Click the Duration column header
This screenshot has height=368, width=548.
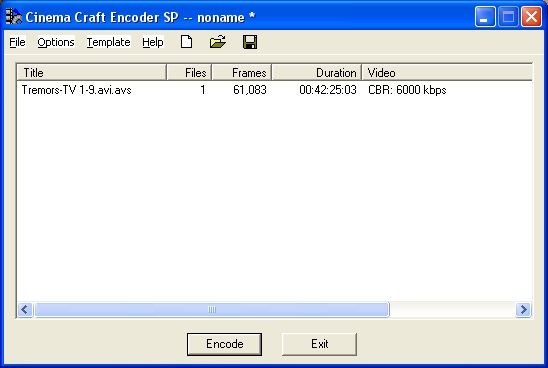point(317,73)
